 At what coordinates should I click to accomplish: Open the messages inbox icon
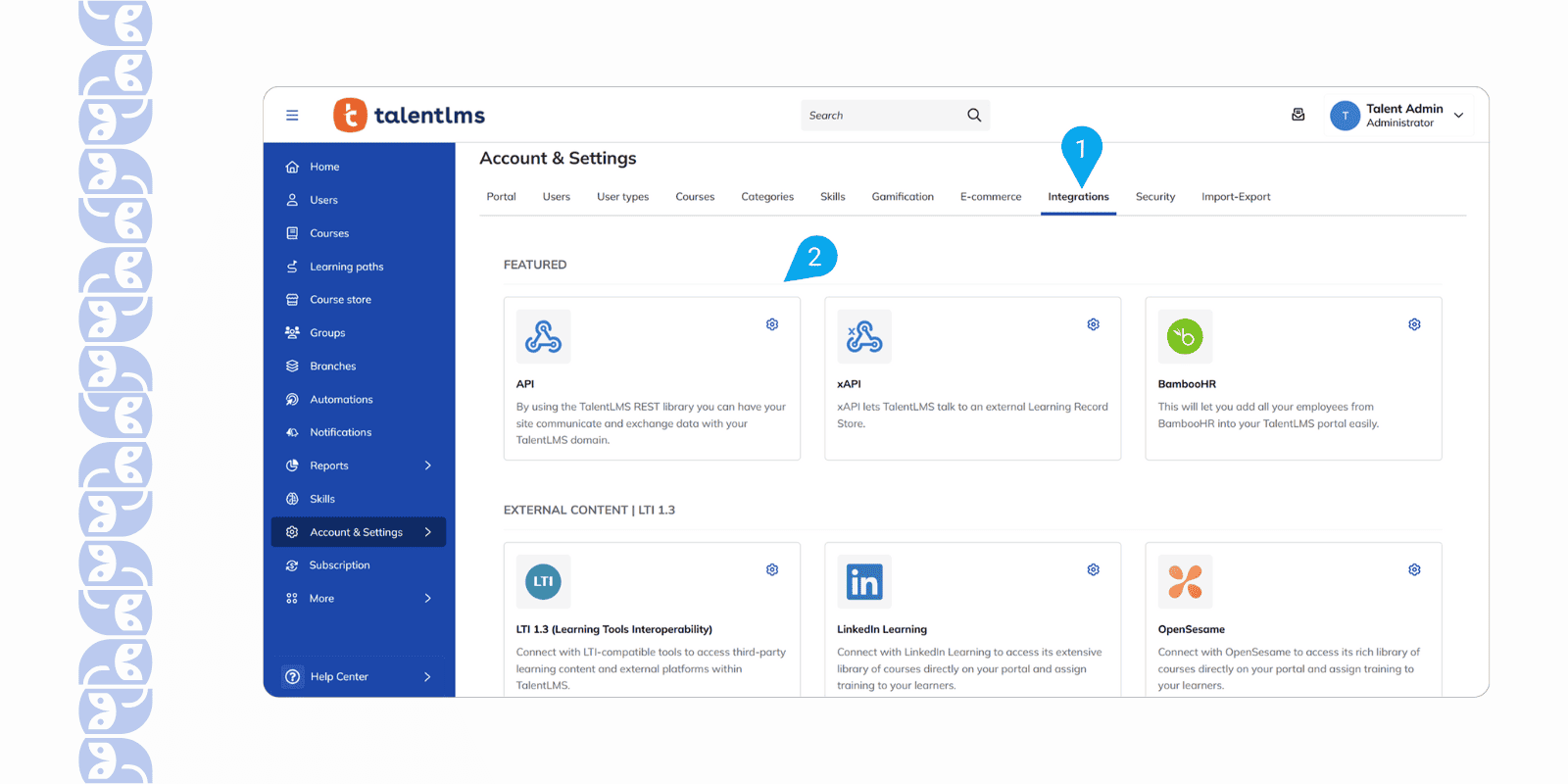click(x=1298, y=115)
